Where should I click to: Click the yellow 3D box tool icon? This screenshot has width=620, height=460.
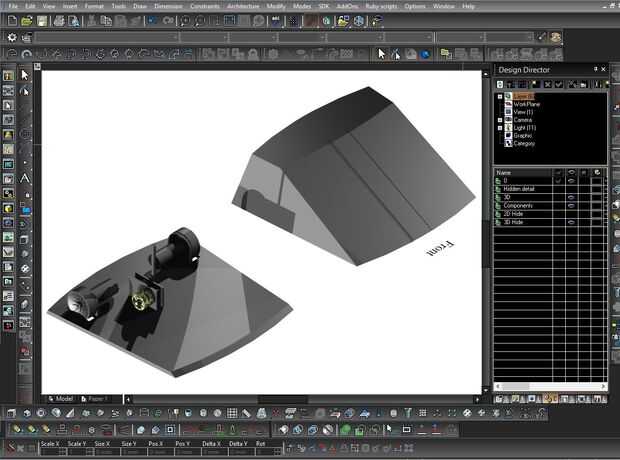point(8,208)
